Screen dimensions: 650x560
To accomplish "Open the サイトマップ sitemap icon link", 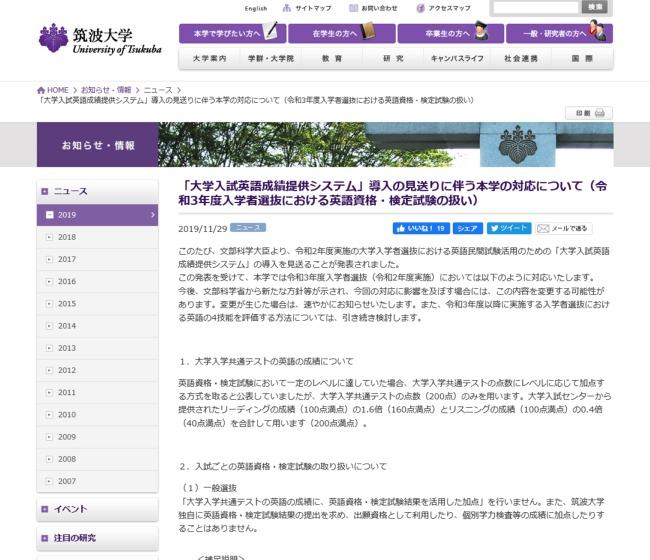I will [x=307, y=8].
